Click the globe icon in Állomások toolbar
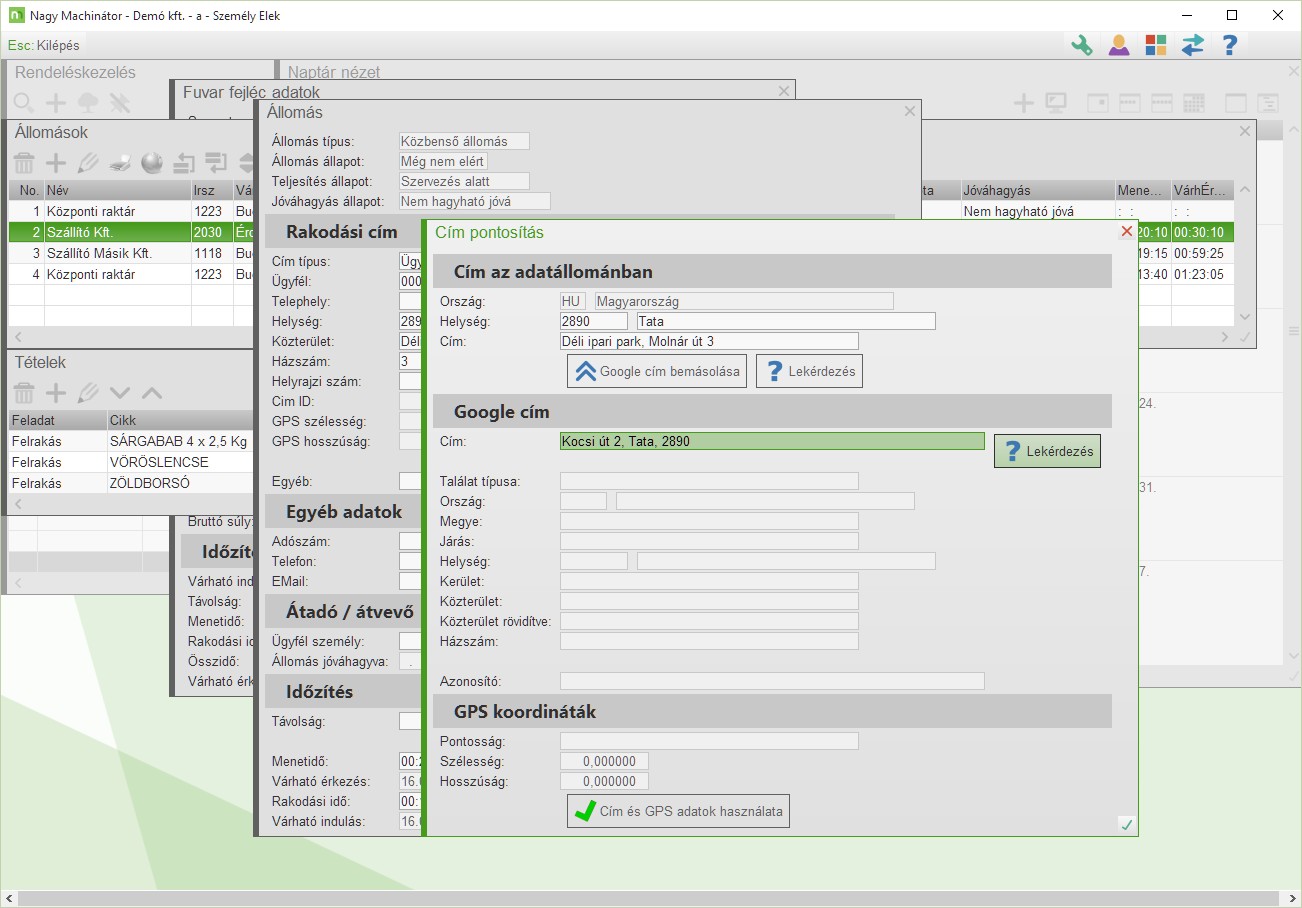The width and height of the screenshot is (1302, 908). 151,163
